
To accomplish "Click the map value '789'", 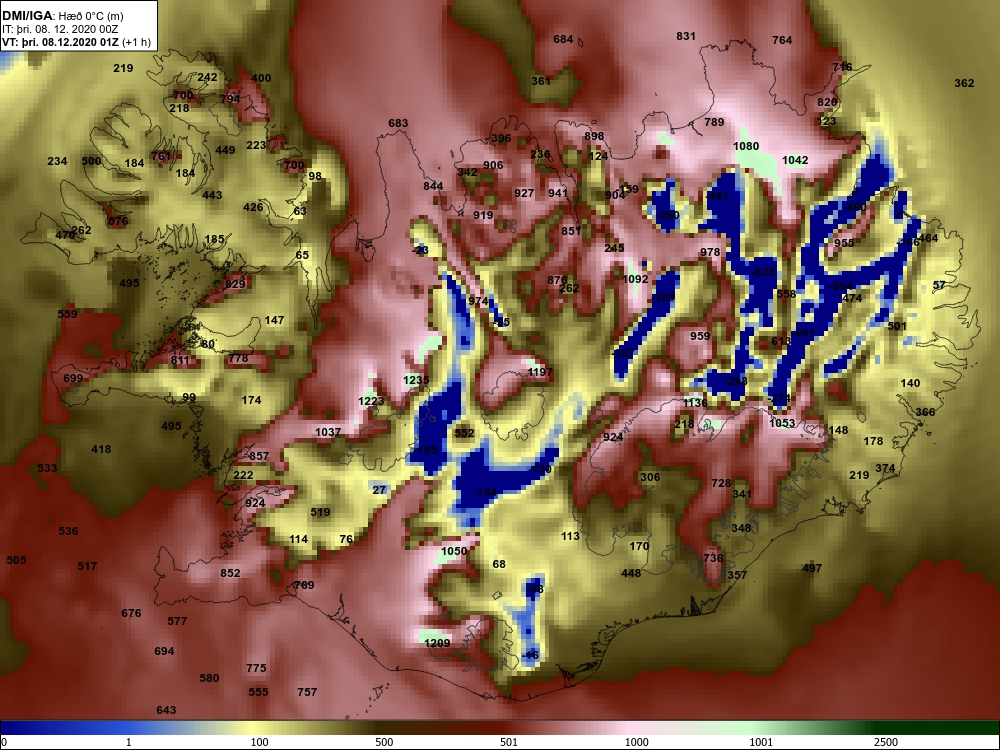I will 714,122.
